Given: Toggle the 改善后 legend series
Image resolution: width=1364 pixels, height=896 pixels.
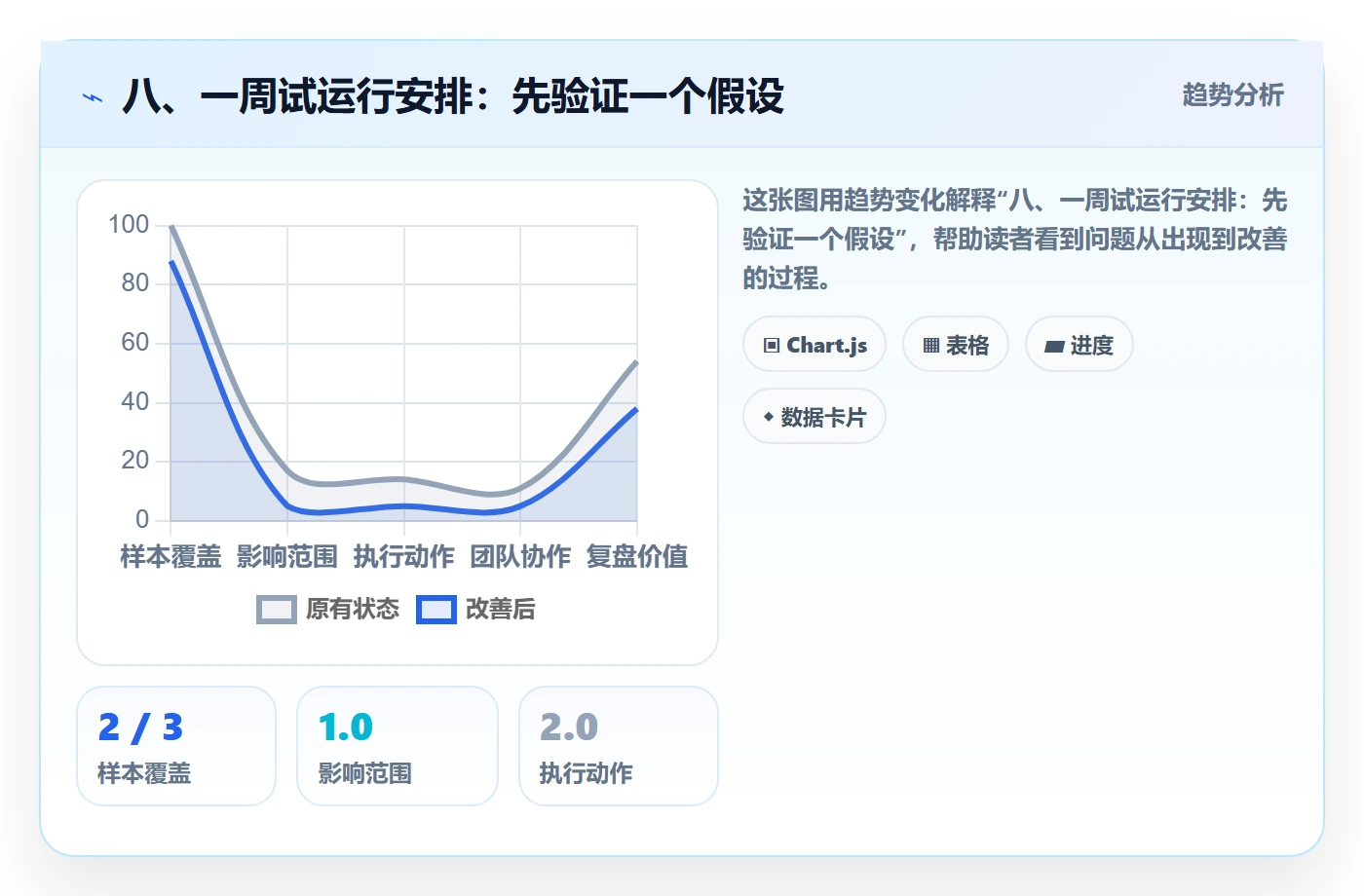Looking at the screenshot, I should (476, 609).
